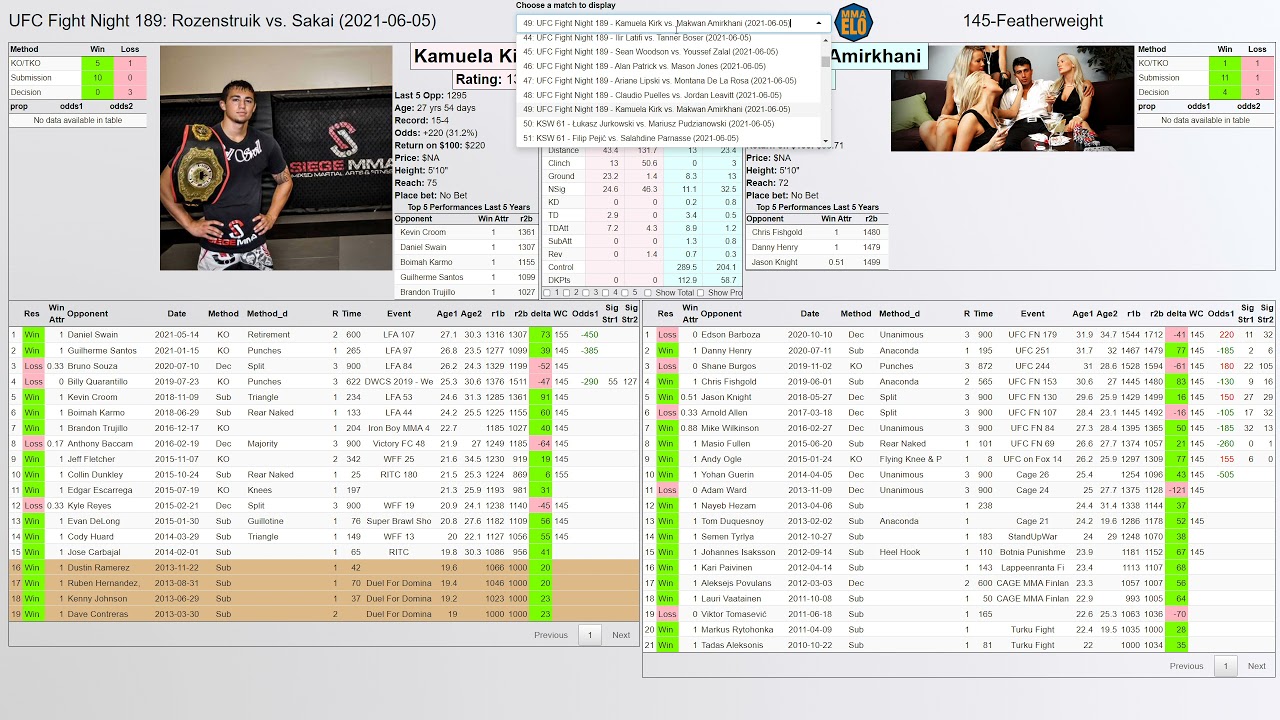Viewport: 1280px width, 720px height.
Task: Click the MMA ELO logo
Action: point(853,21)
